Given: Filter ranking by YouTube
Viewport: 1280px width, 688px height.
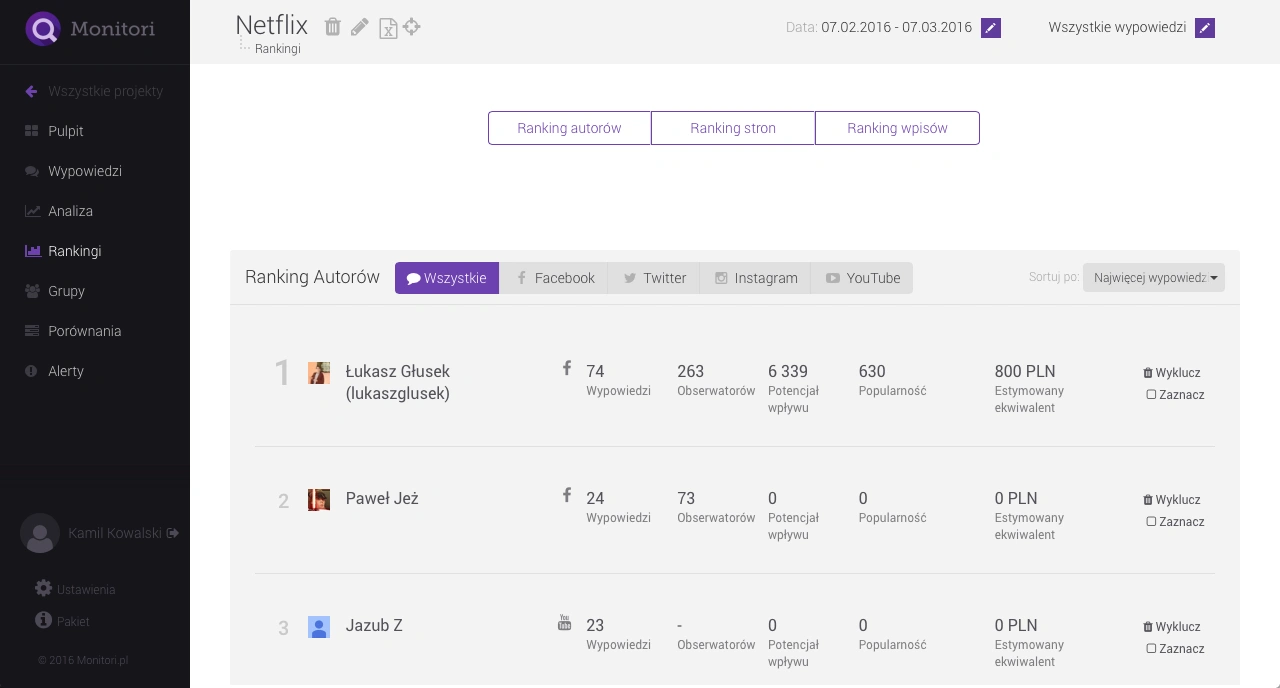Looking at the screenshot, I should pyautogui.click(x=862, y=278).
